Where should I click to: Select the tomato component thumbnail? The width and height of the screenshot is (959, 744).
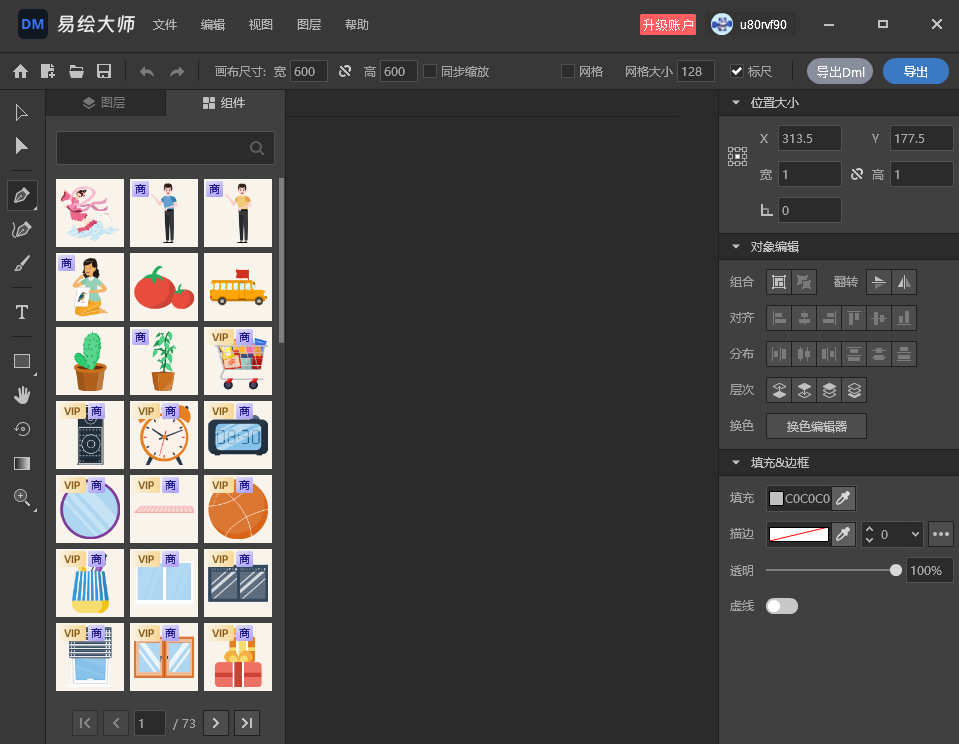pos(164,287)
